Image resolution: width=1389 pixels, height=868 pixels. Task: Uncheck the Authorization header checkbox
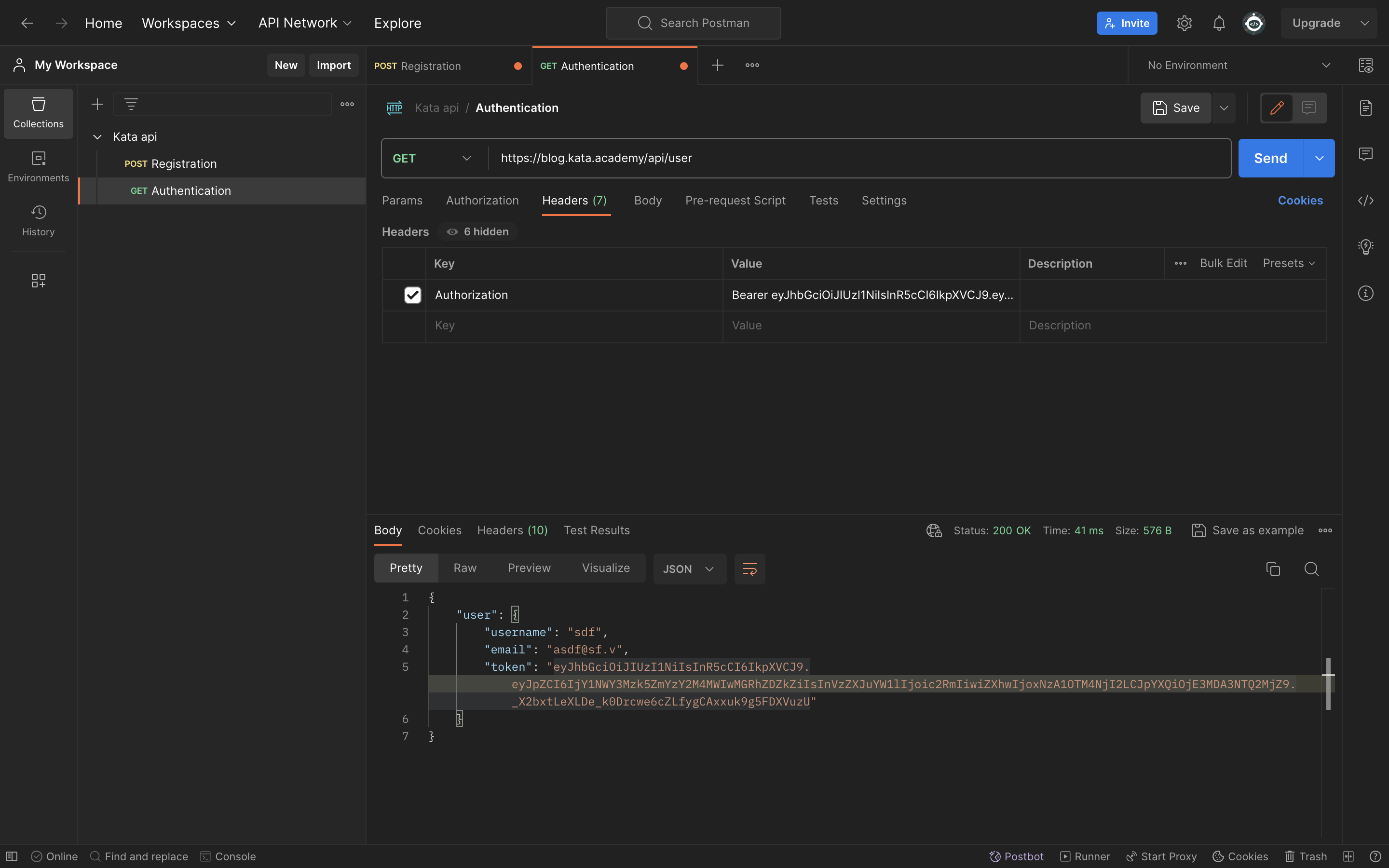pos(412,295)
